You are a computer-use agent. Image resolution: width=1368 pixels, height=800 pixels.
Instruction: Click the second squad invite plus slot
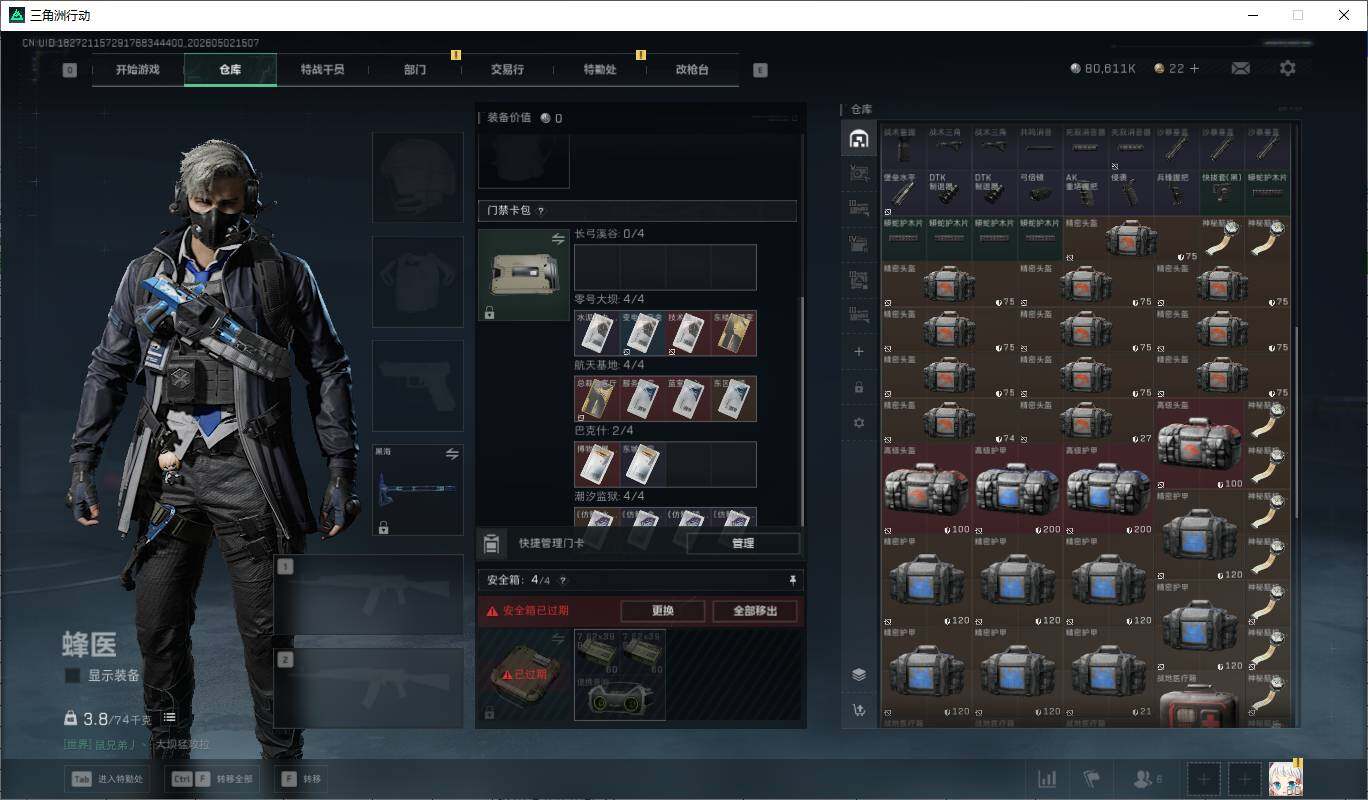tap(1244, 778)
